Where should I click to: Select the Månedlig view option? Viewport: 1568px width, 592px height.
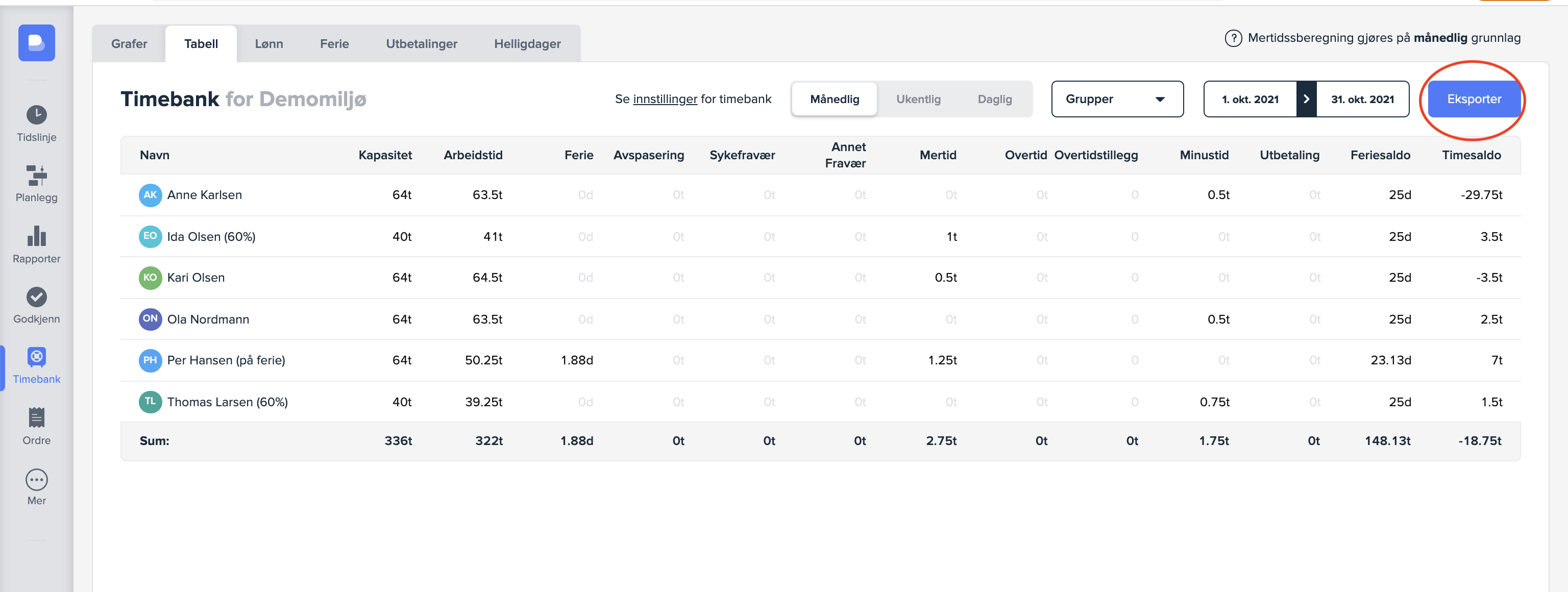click(x=834, y=99)
